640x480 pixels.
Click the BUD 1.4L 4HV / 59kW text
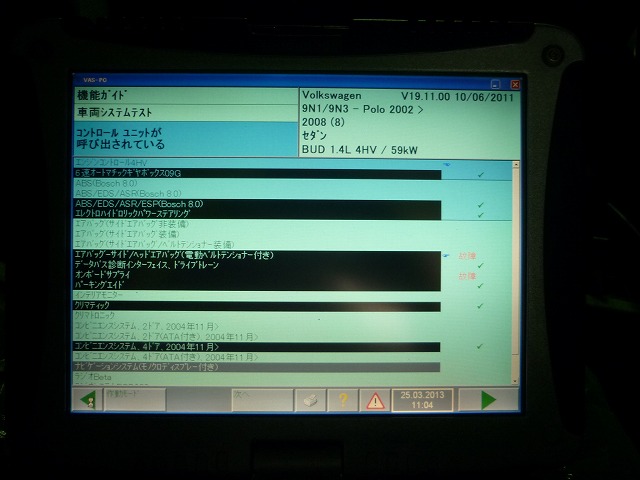[360, 150]
